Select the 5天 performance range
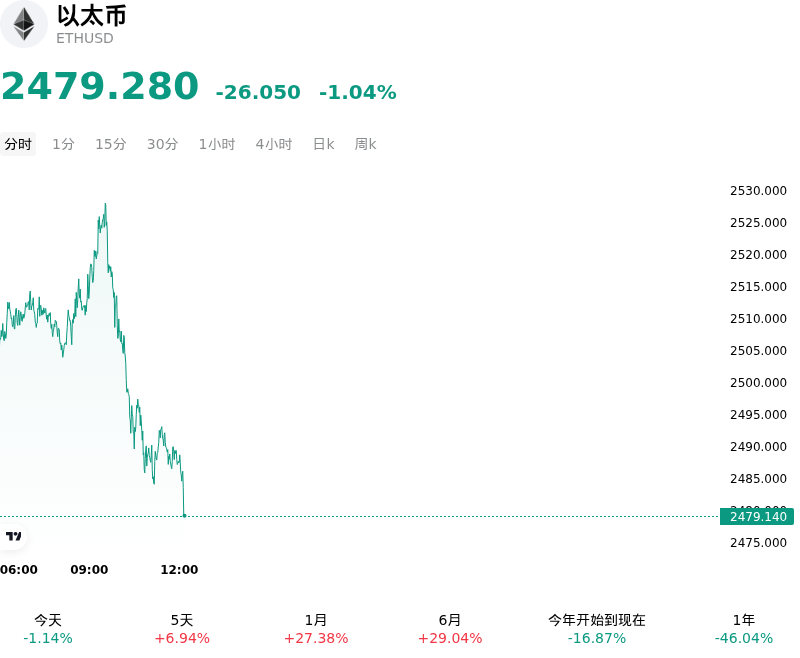800x658 pixels. 182,629
